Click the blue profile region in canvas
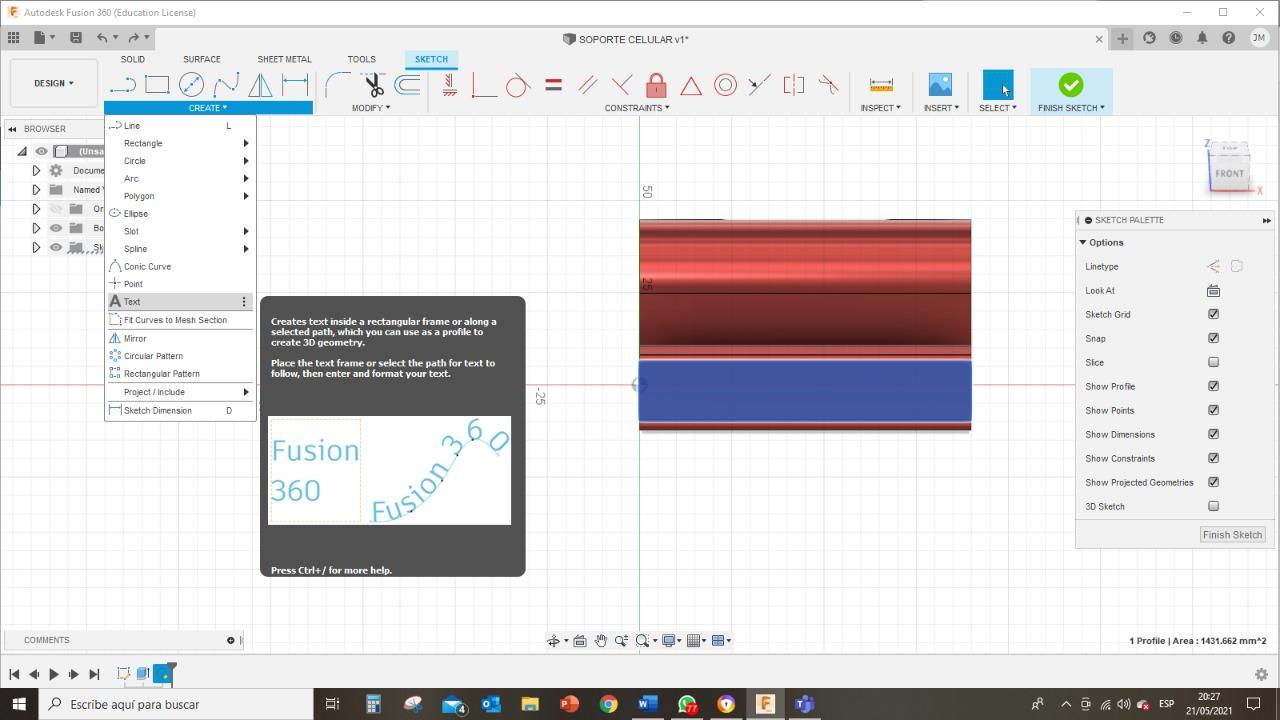1280x720 pixels. pyautogui.click(x=805, y=391)
